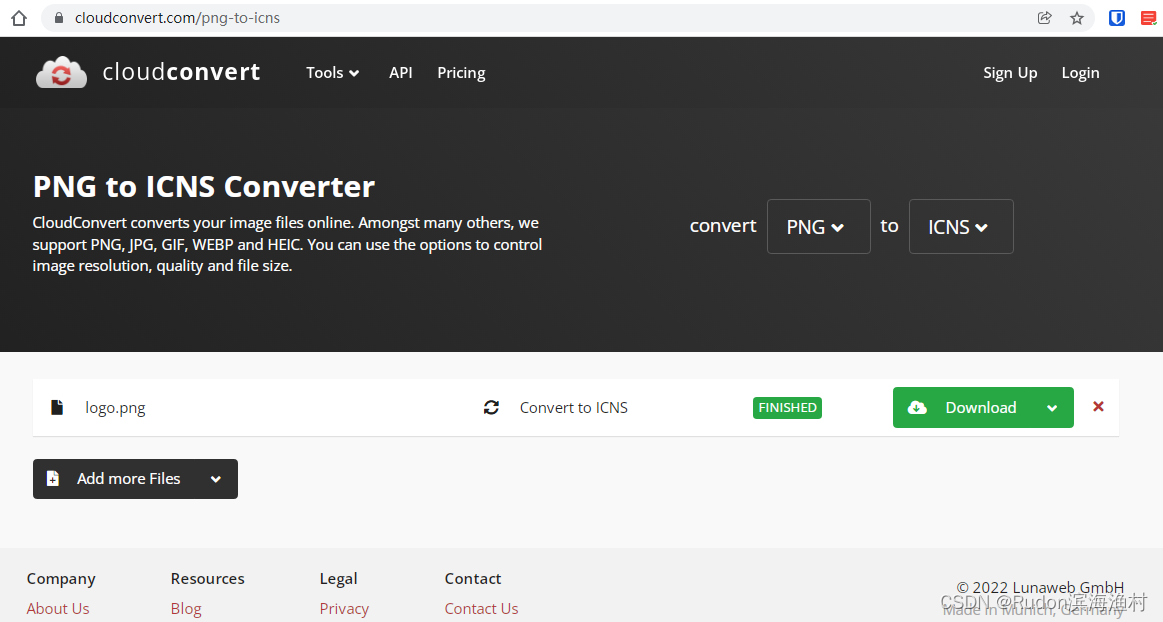Screen dimensions: 1163x622
Task: Click the Convert to ICNS label
Action: click(573, 407)
